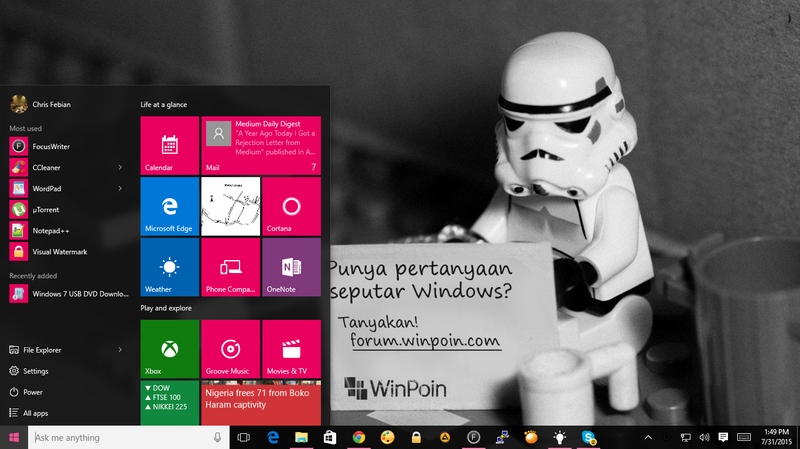Launch CCleaner from Most used list
This screenshot has height=449, width=800.
point(67,167)
